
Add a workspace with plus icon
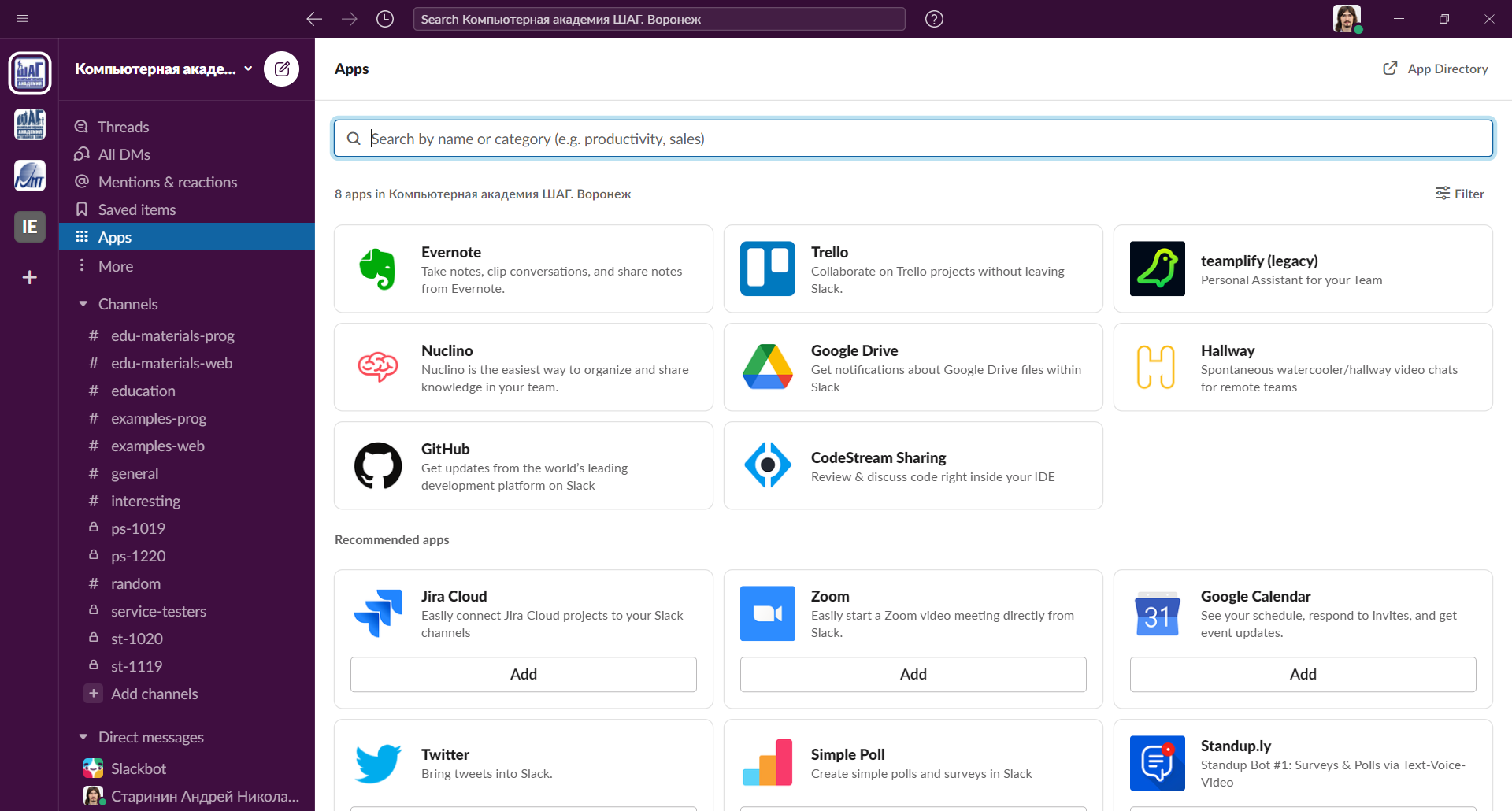point(30,277)
